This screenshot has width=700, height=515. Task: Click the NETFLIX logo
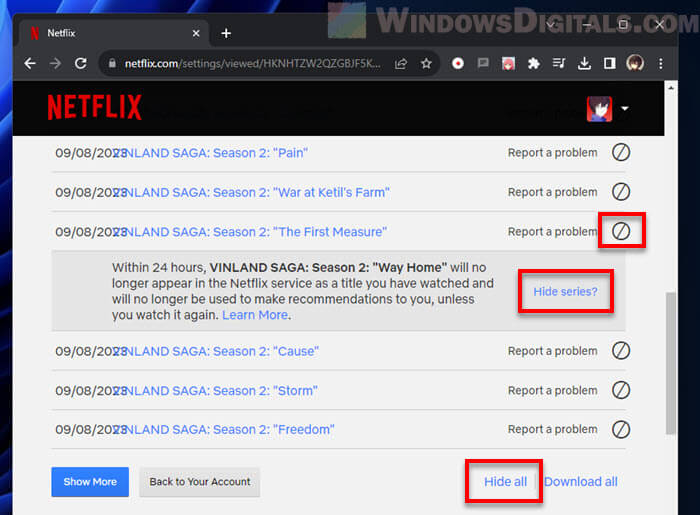tap(95, 108)
